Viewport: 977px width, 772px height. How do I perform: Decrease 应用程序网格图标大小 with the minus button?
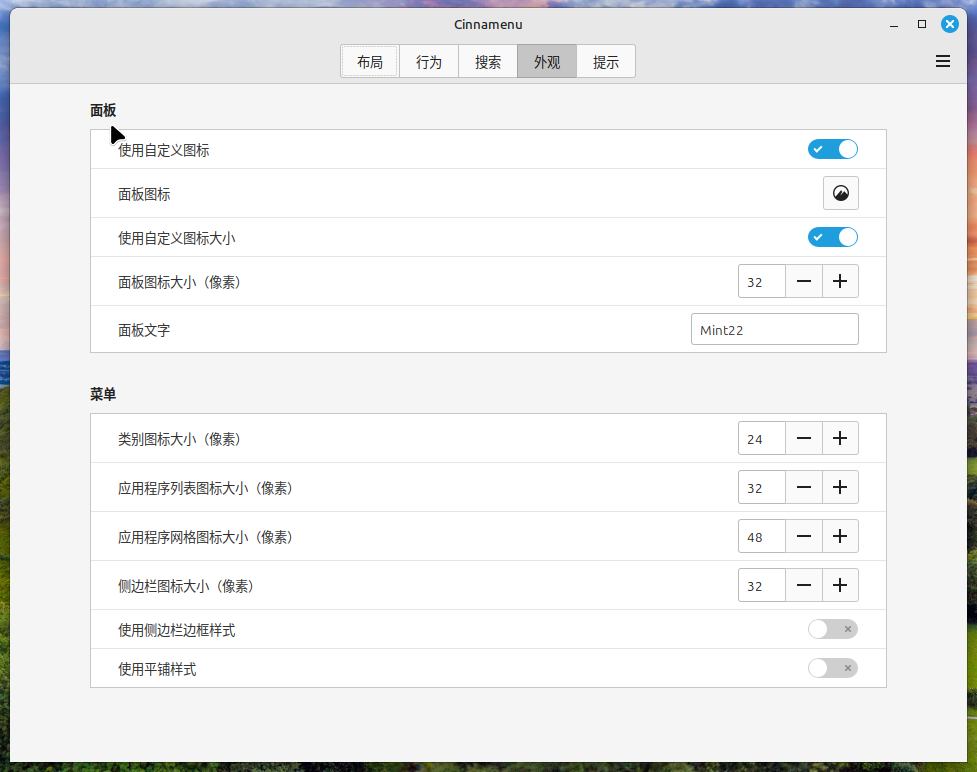(x=804, y=536)
